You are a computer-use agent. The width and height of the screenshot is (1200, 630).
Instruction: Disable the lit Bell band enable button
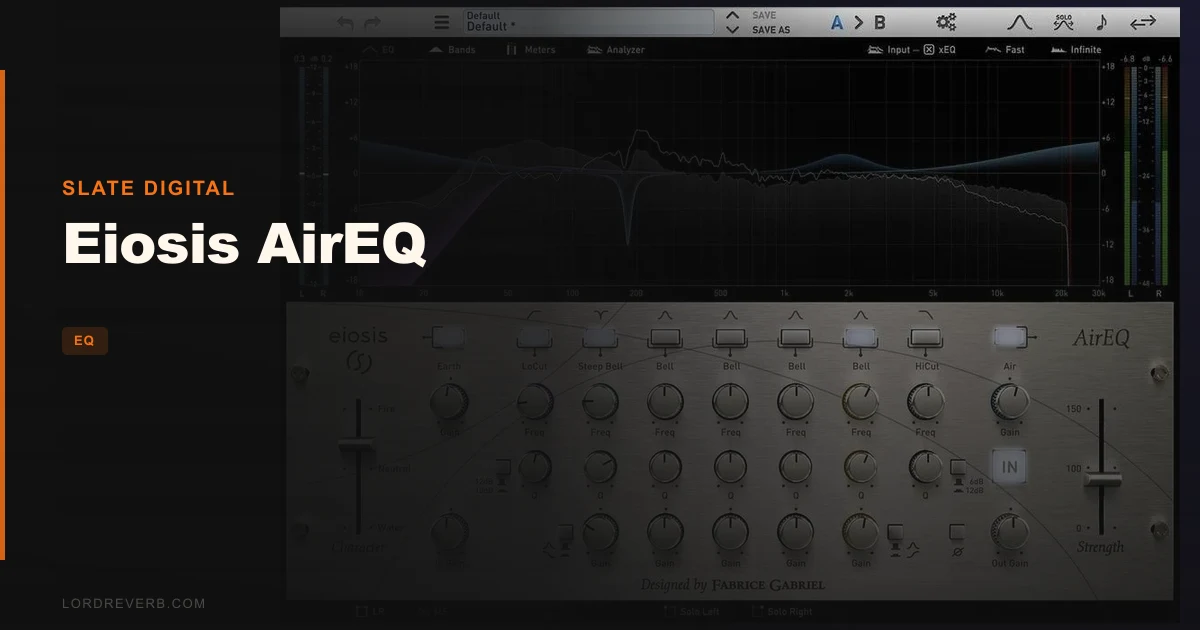[x=860, y=339]
